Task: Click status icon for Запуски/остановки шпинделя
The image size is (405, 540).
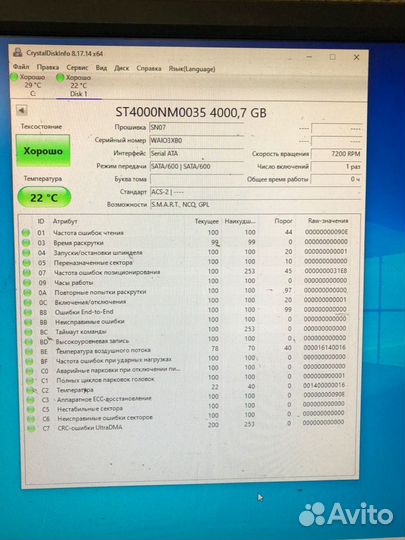Action: coord(27,253)
